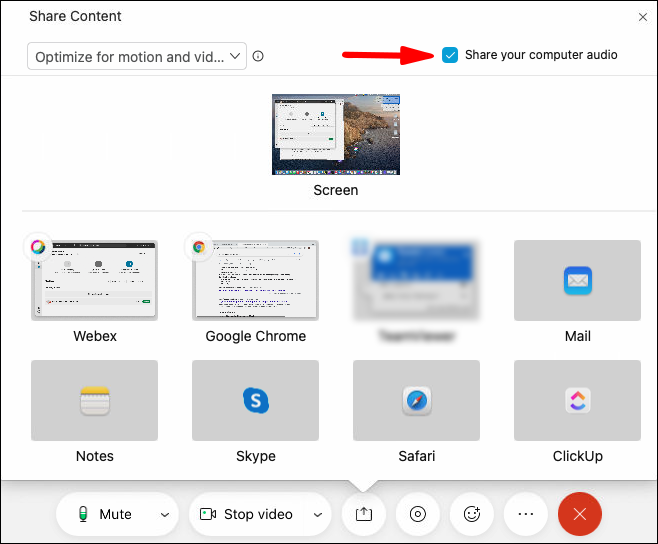Click the Webex label text

95,336
